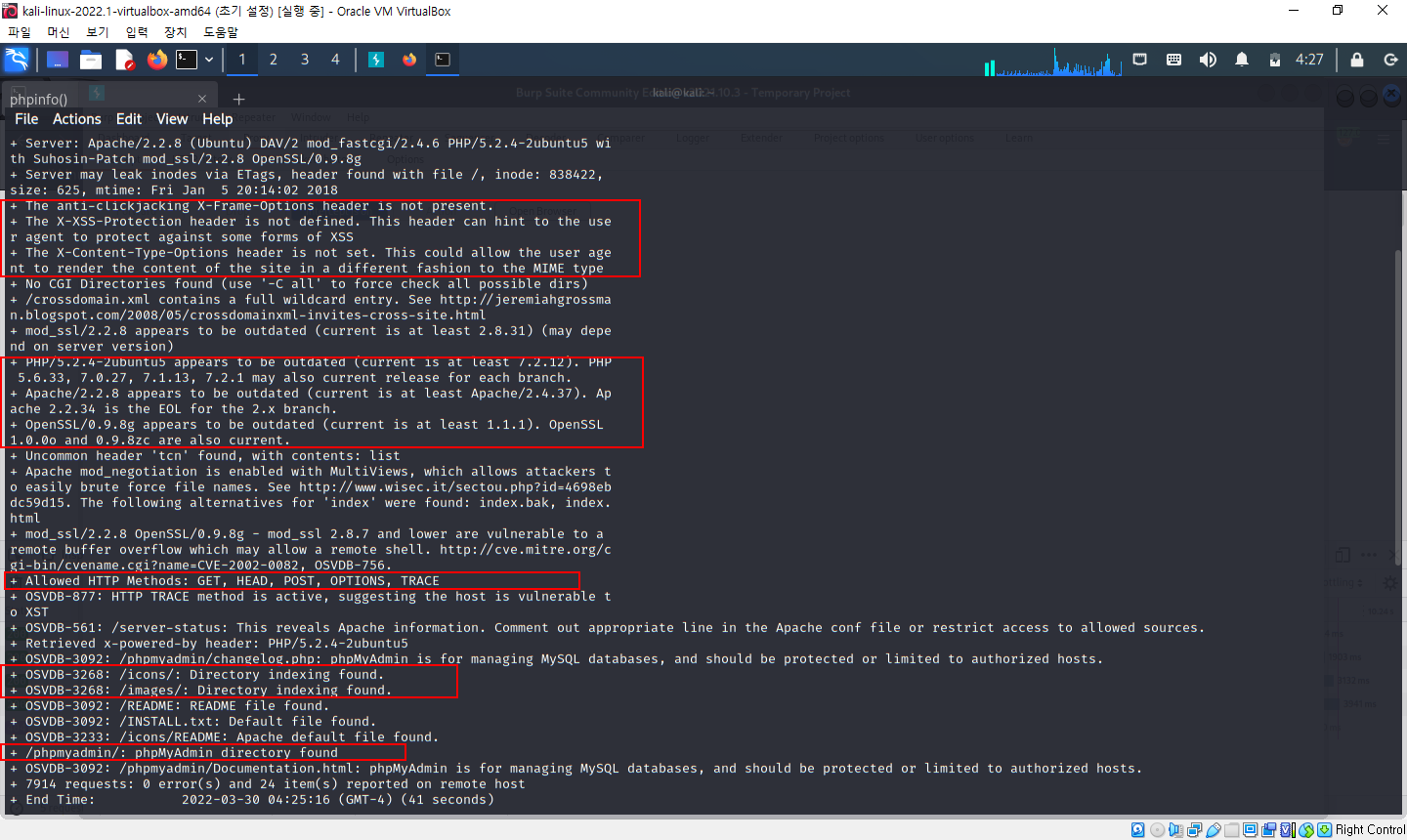Open VirtualBox 장치 menu
This screenshot has height=840, width=1407.
click(176, 32)
